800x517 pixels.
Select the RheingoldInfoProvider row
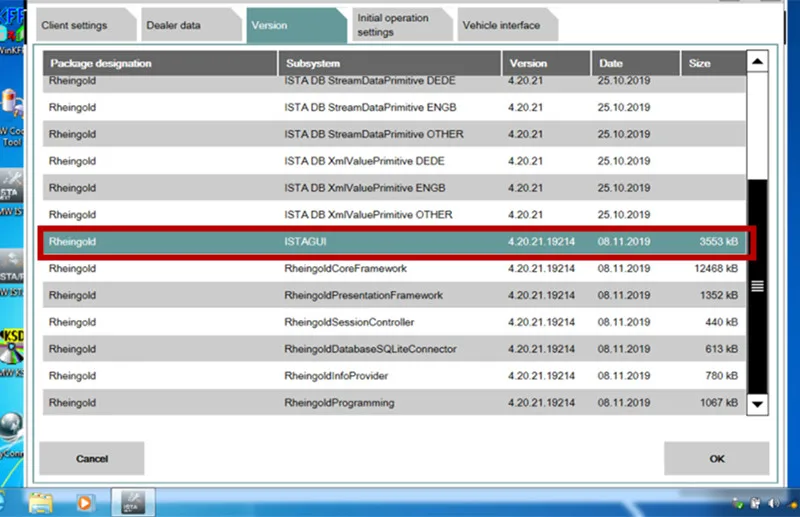click(394, 376)
